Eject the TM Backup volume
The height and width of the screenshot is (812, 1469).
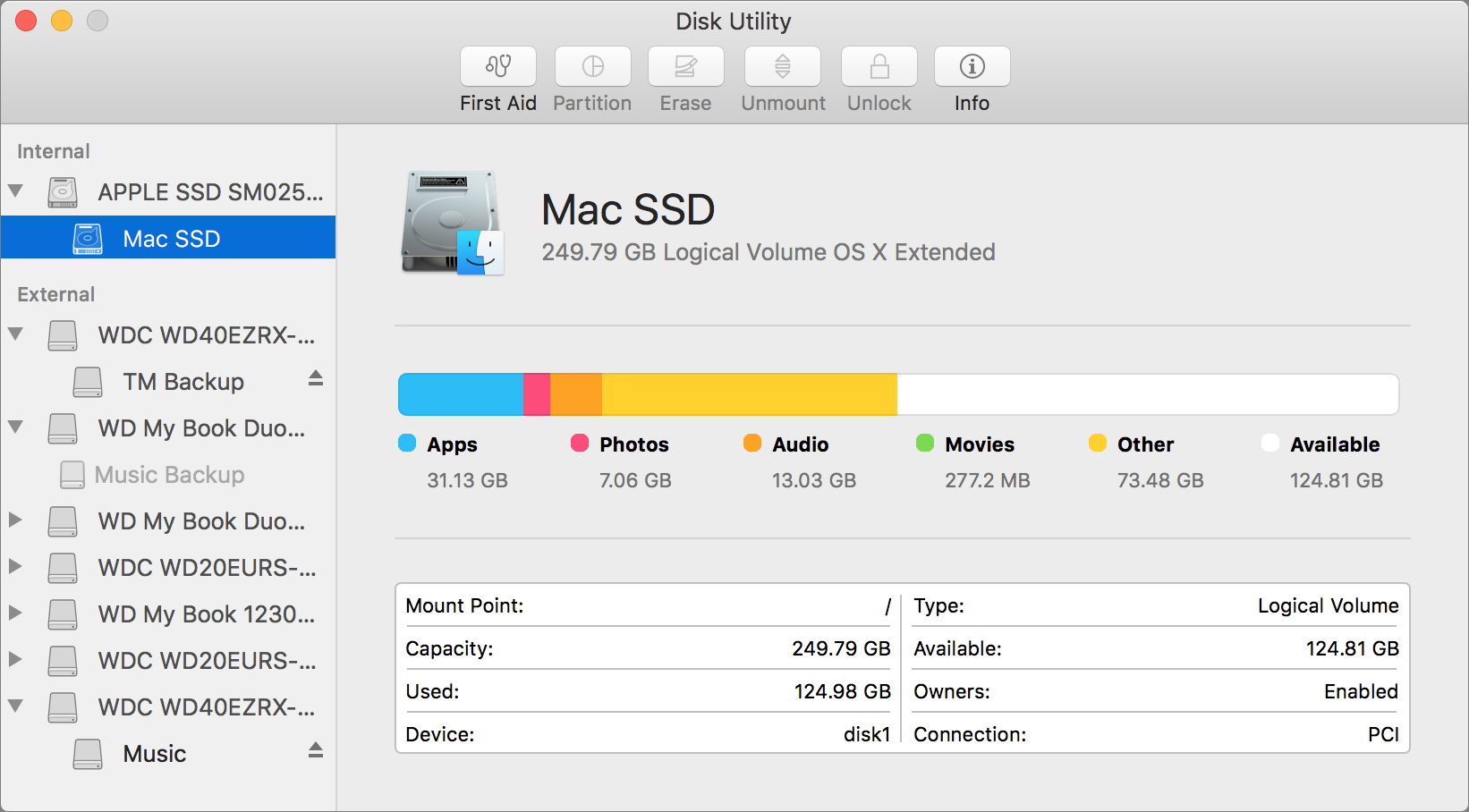pyautogui.click(x=316, y=378)
